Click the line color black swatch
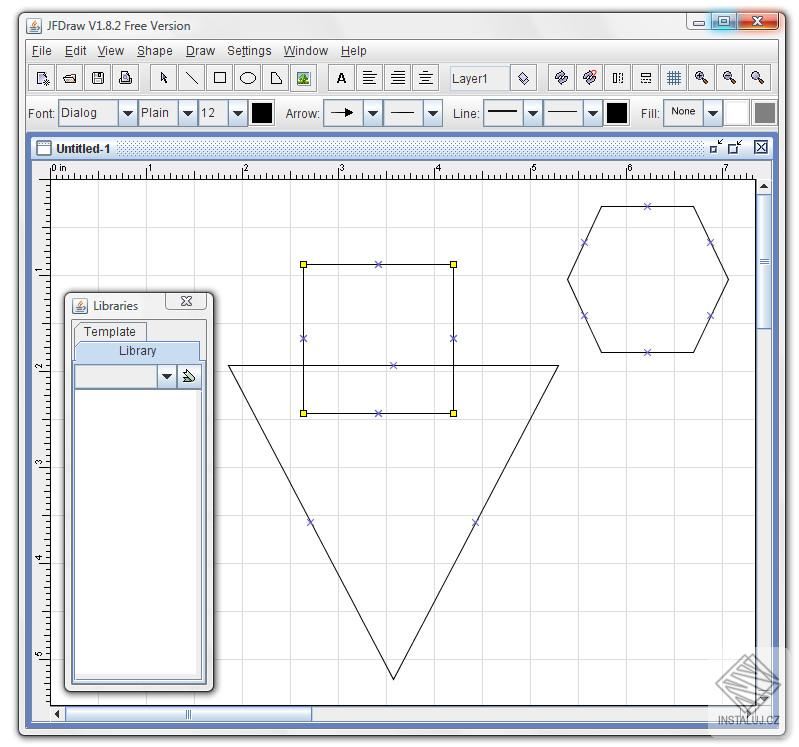The height and width of the screenshot is (747, 799). click(x=617, y=113)
